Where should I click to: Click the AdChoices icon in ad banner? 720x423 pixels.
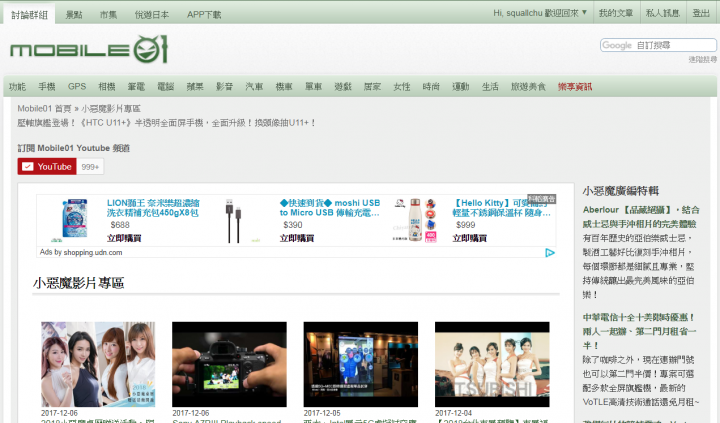pos(550,253)
